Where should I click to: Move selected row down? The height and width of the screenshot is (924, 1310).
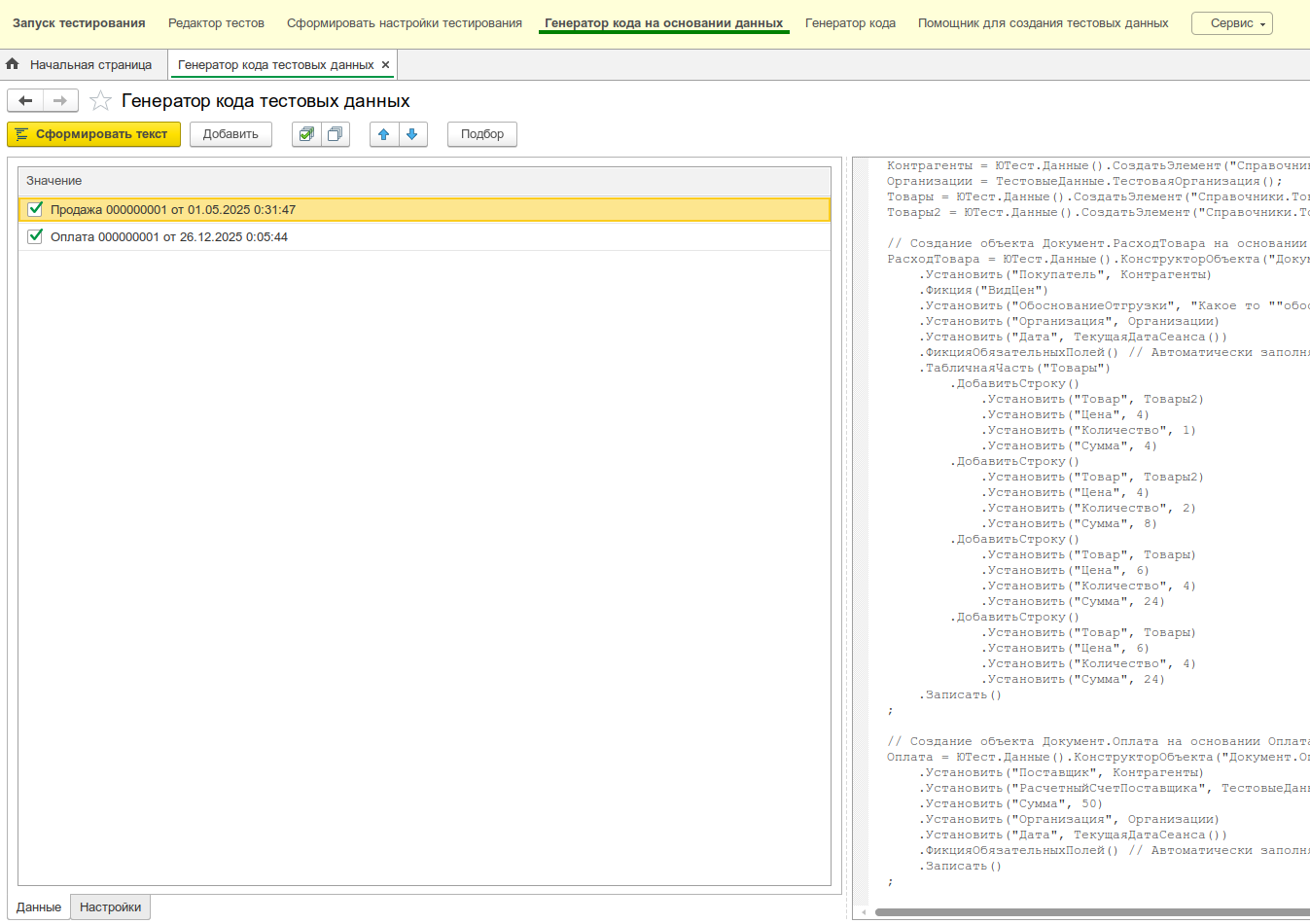(412, 134)
